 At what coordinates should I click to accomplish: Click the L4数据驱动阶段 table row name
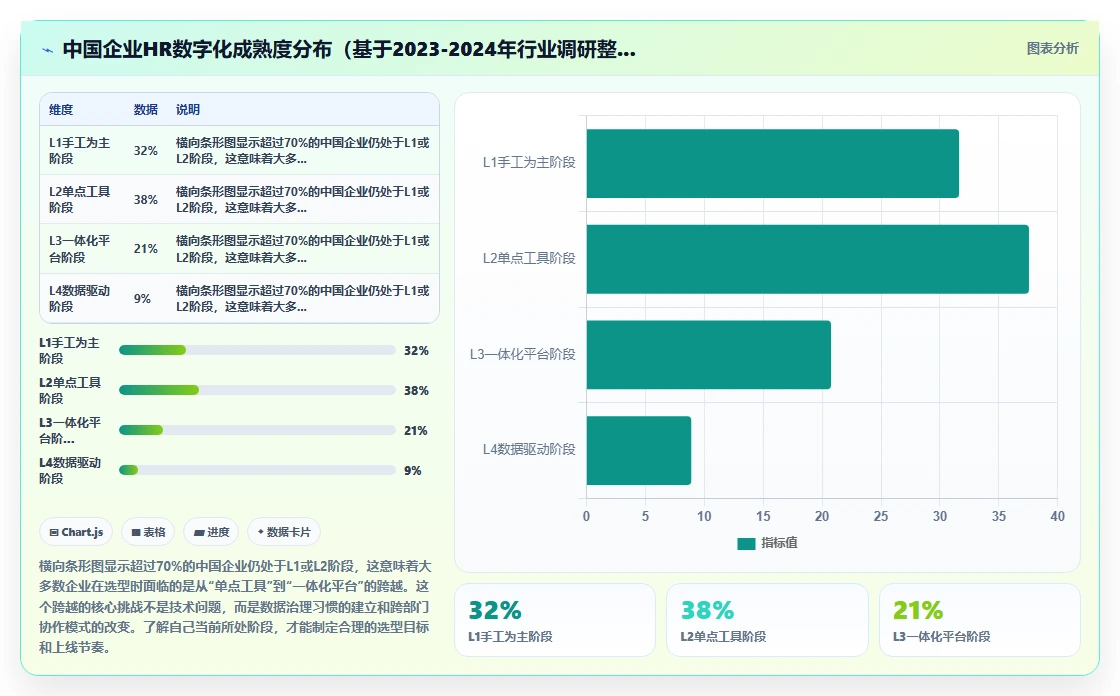(79, 299)
